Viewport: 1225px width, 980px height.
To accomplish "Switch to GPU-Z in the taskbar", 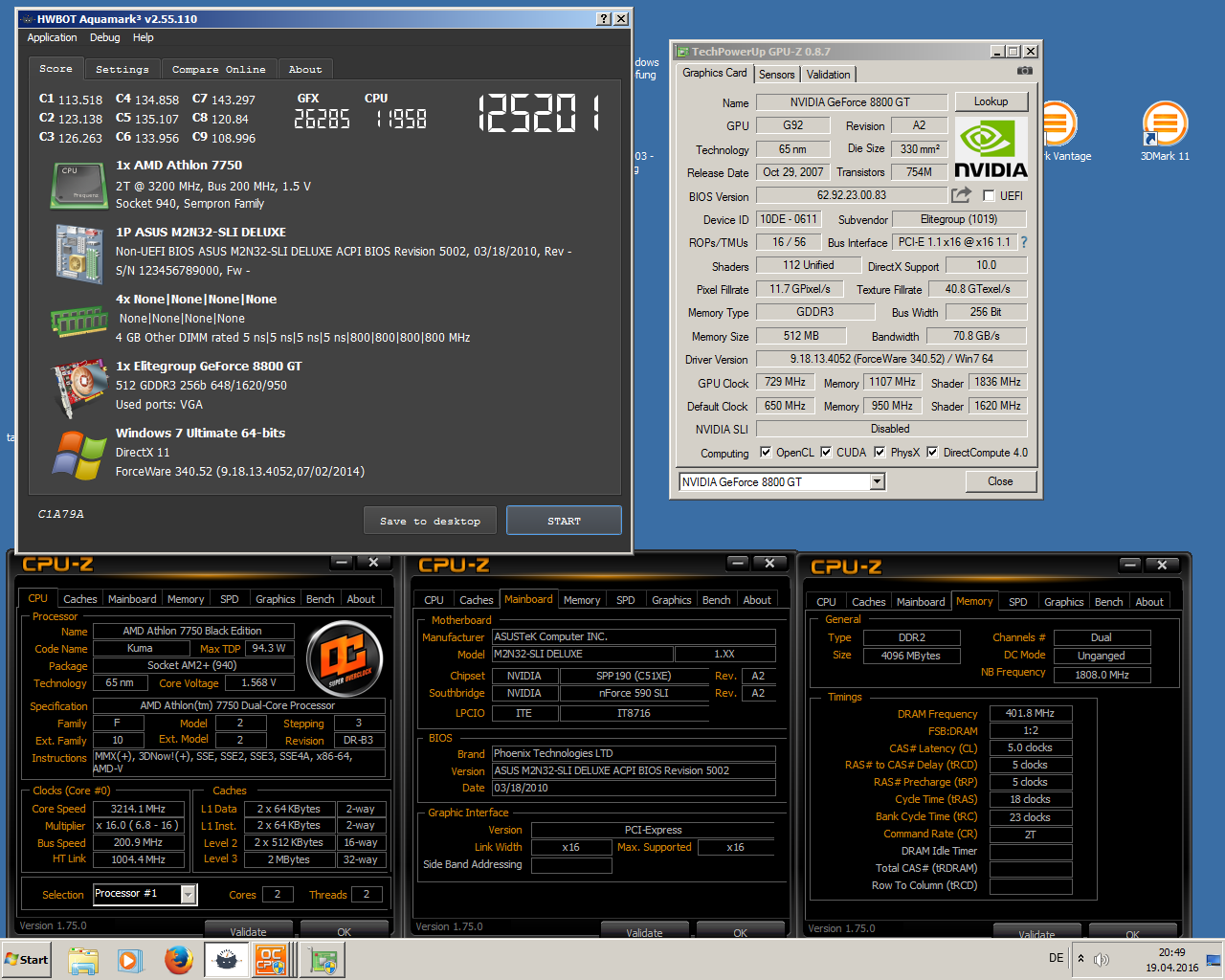I will pyautogui.click(x=323, y=960).
